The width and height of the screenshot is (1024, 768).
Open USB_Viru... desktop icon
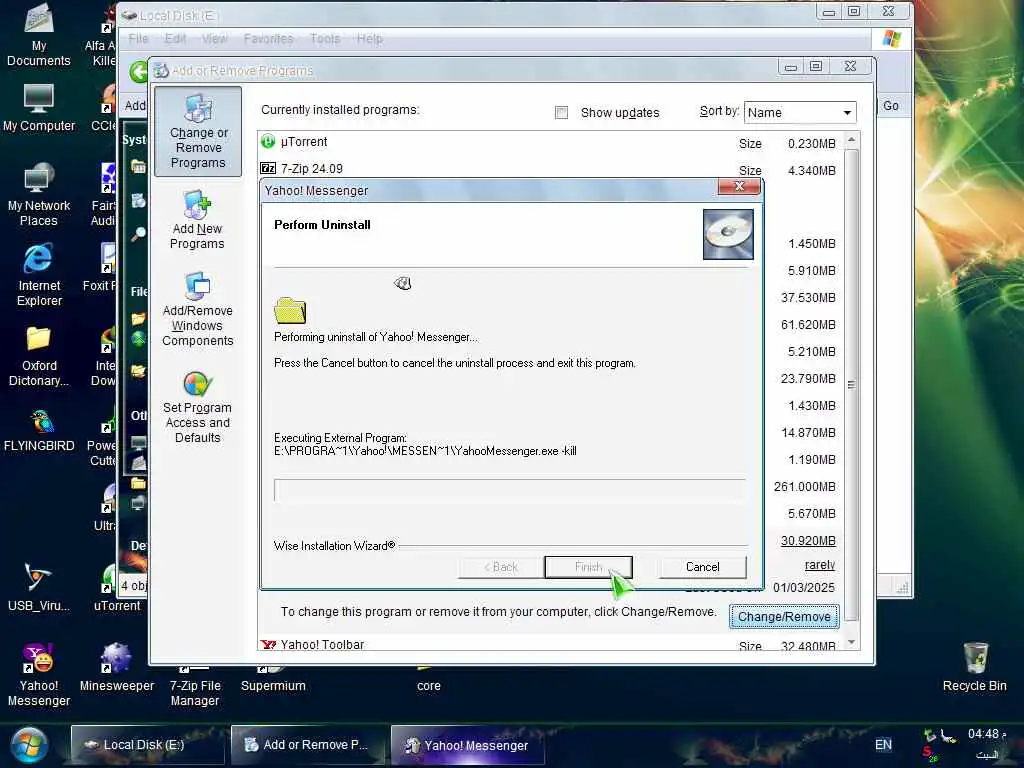[x=39, y=586]
